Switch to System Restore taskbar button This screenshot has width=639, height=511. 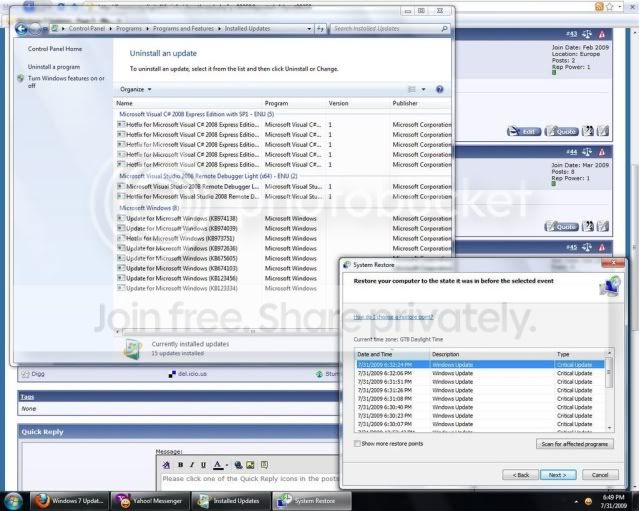coord(311,501)
